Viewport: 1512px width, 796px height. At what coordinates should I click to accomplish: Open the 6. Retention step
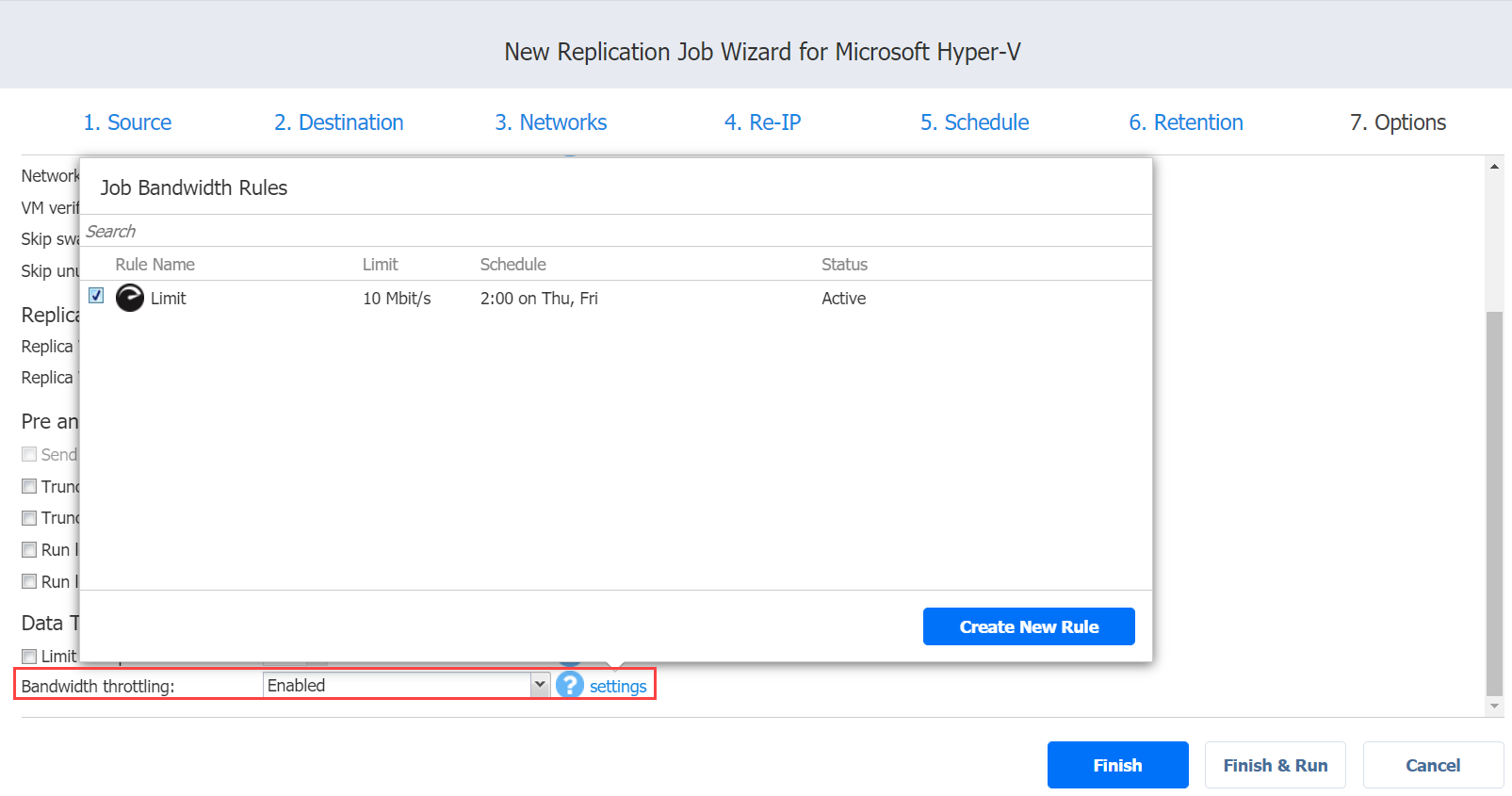coord(1186,122)
